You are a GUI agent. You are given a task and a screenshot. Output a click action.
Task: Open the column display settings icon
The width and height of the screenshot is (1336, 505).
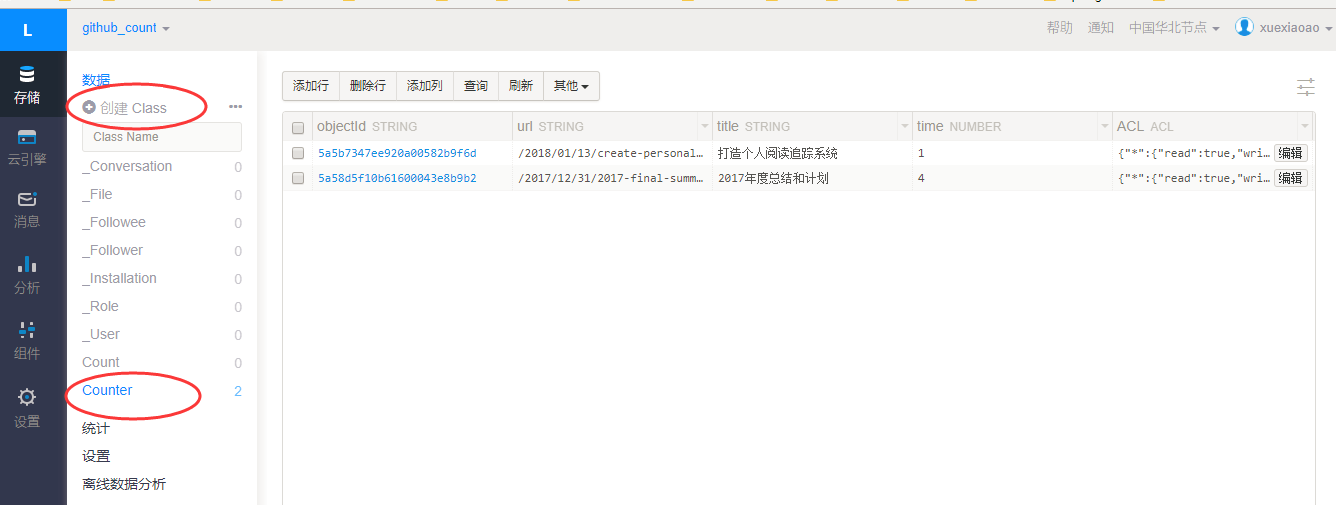click(1306, 87)
